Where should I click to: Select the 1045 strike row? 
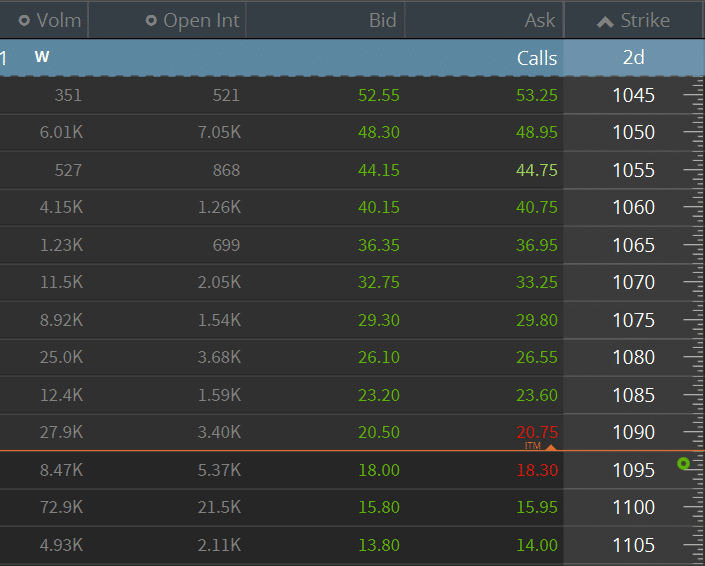point(633,95)
